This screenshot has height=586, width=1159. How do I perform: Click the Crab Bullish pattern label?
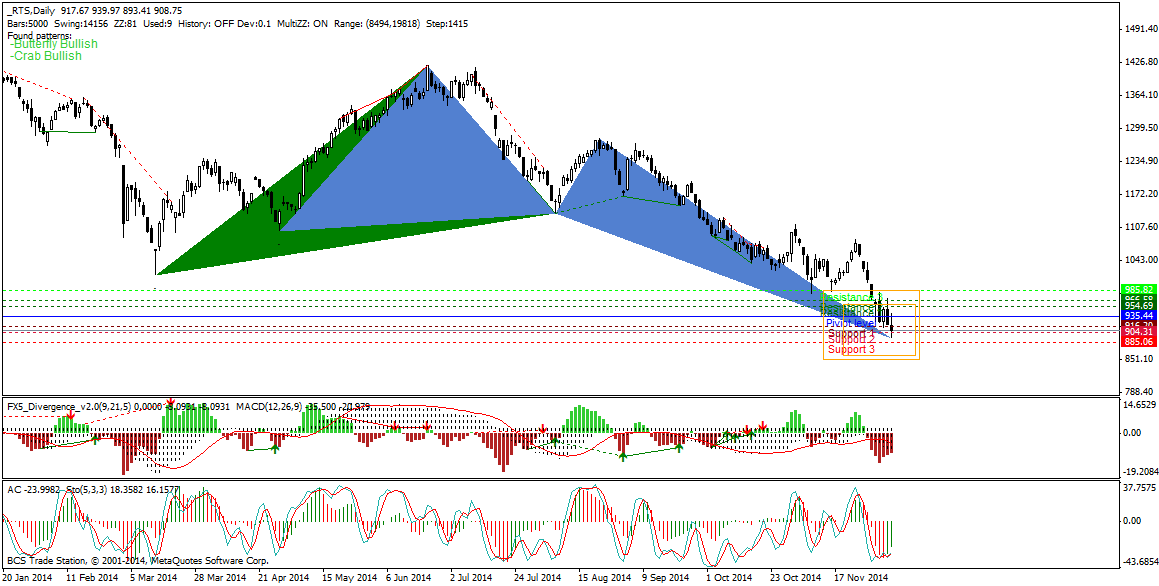[46, 56]
